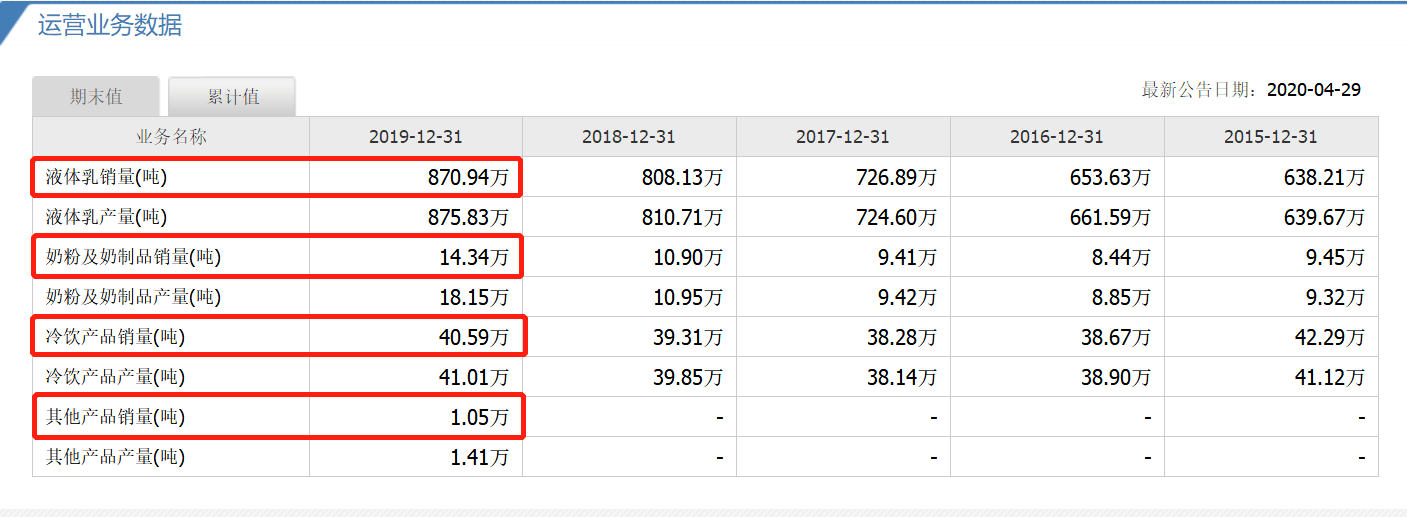
Task: Select the 冷饮产品产量(吨) row label
Action: tap(115, 377)
